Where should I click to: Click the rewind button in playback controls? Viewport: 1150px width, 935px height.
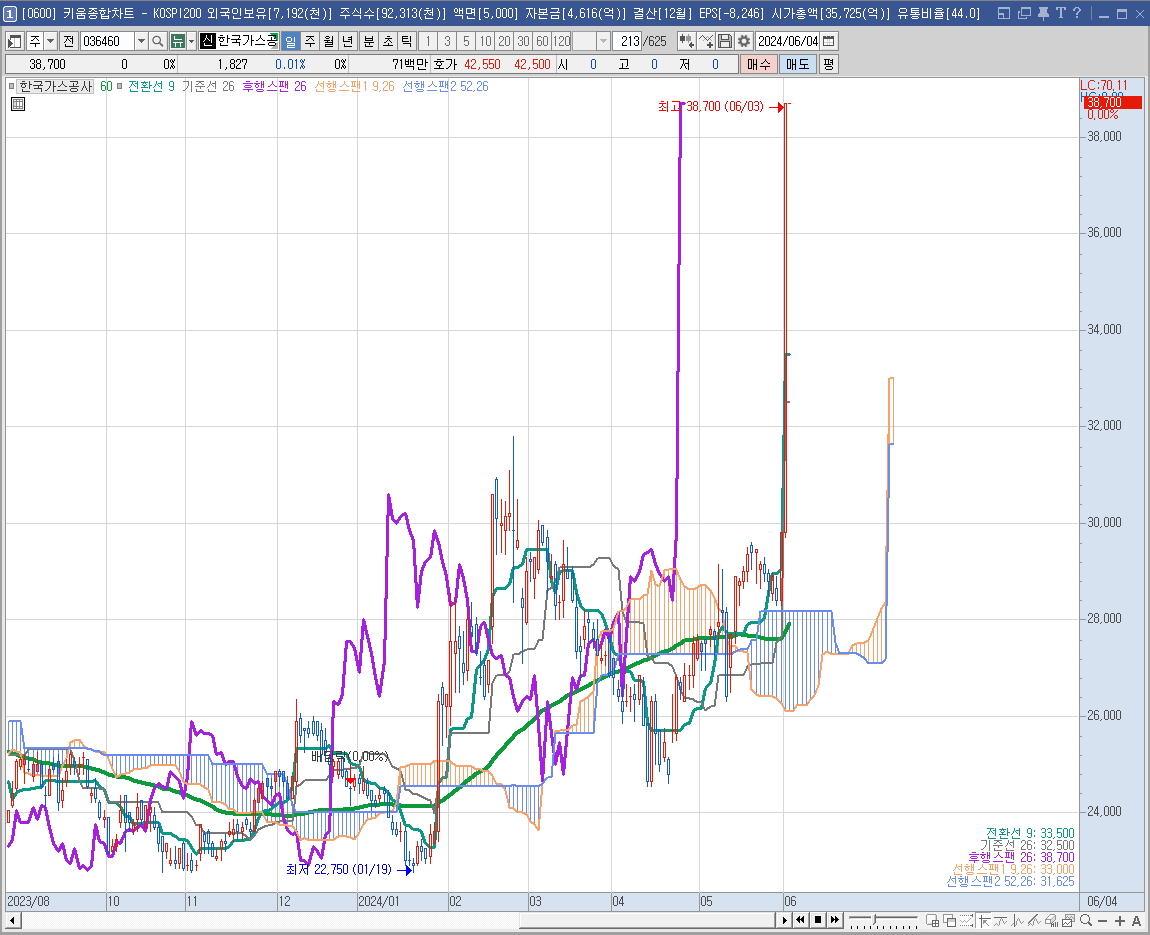801,920
